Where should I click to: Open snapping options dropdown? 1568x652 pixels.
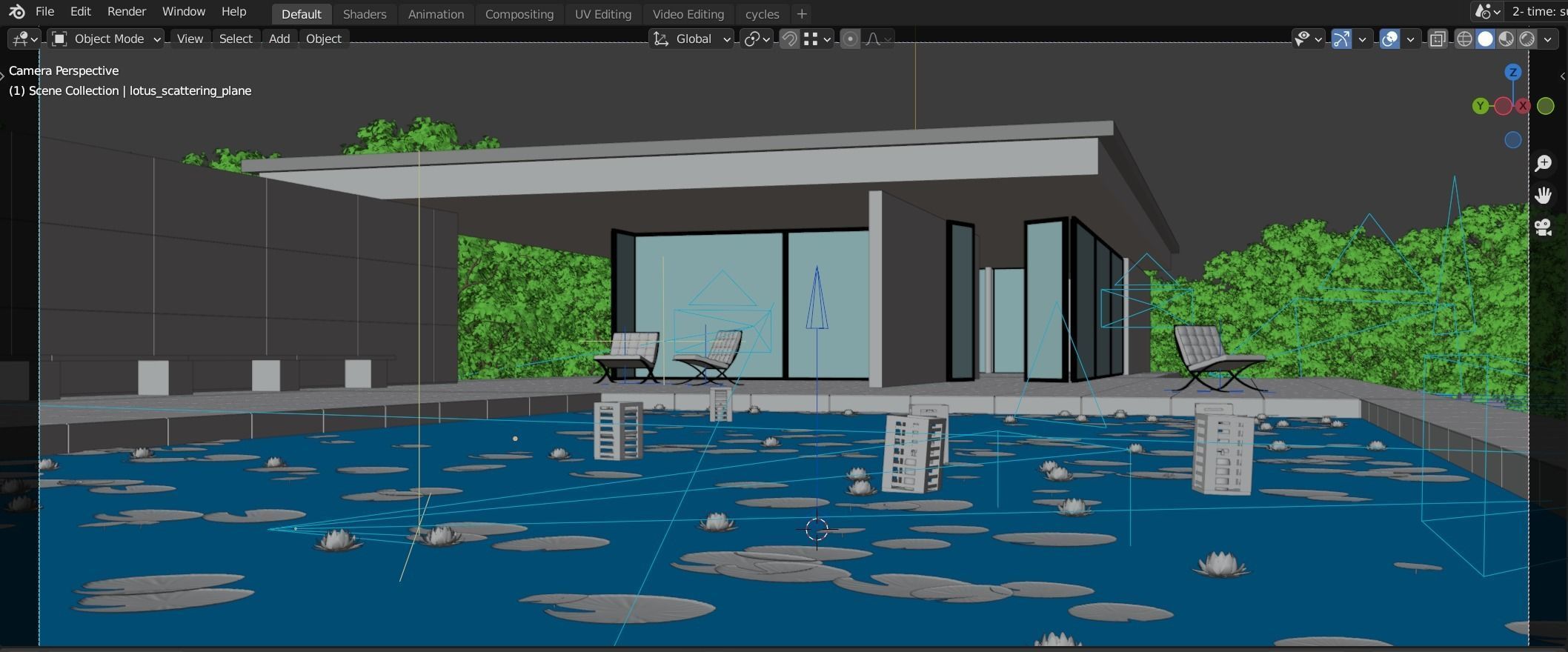point(818,39)
